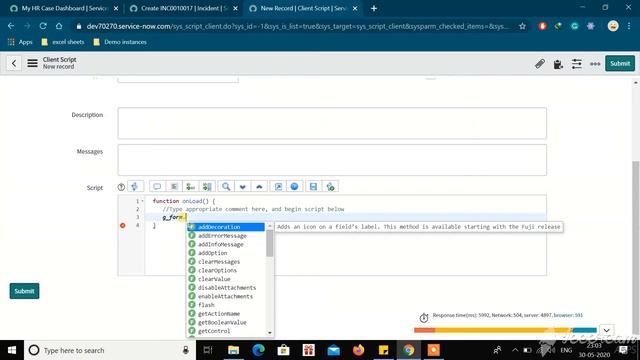Click the script debugger icon
Screen dimensions: 640x360
tap(330, 187)
